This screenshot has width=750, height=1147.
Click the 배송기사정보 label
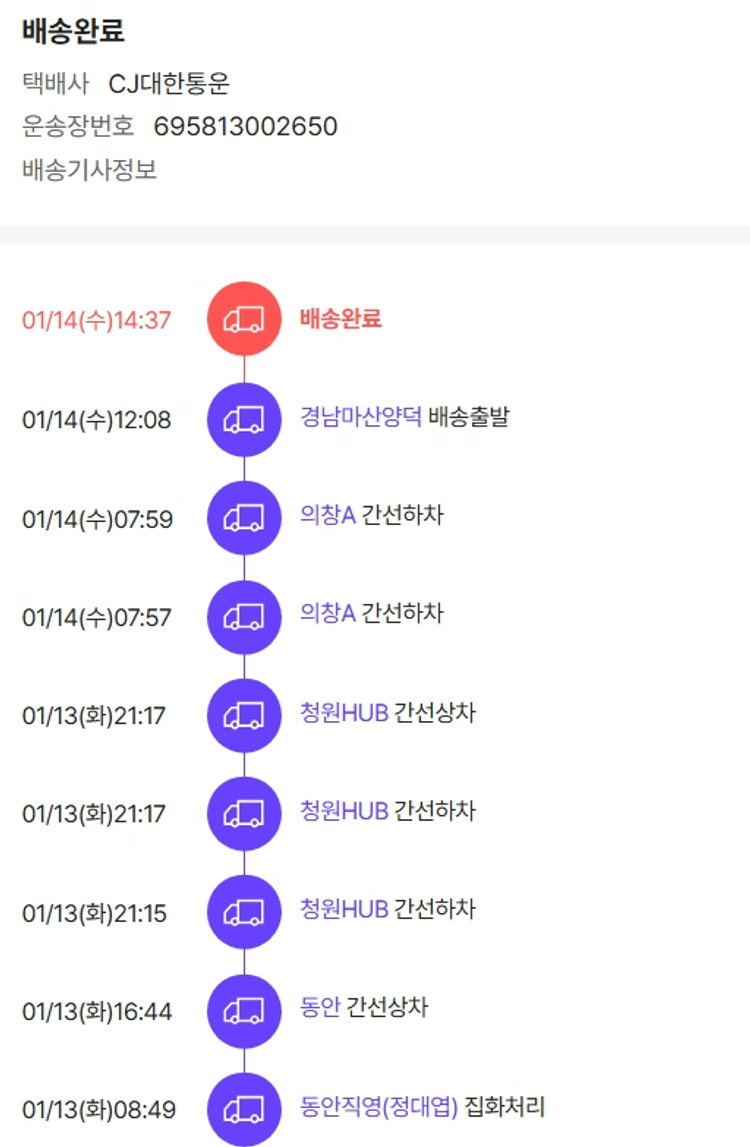point(89,170)
